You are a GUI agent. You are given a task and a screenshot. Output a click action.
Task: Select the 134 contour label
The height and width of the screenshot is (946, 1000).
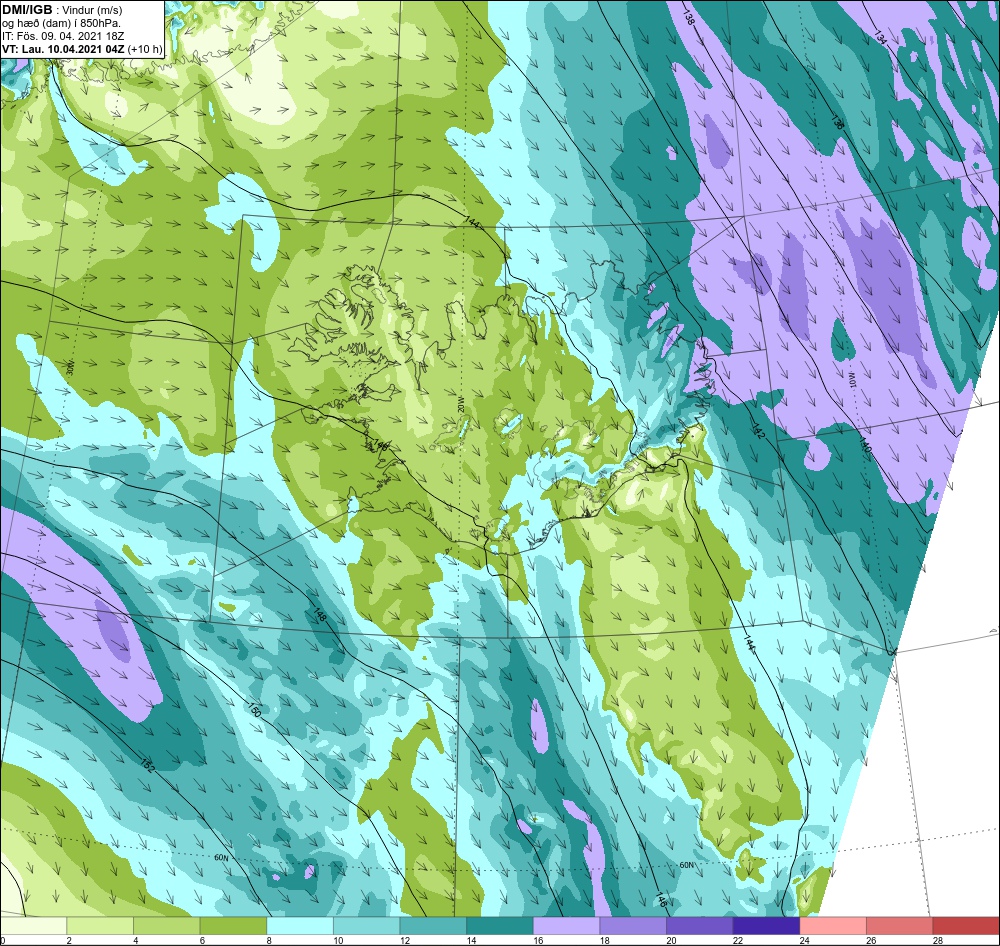pos(881,36)
